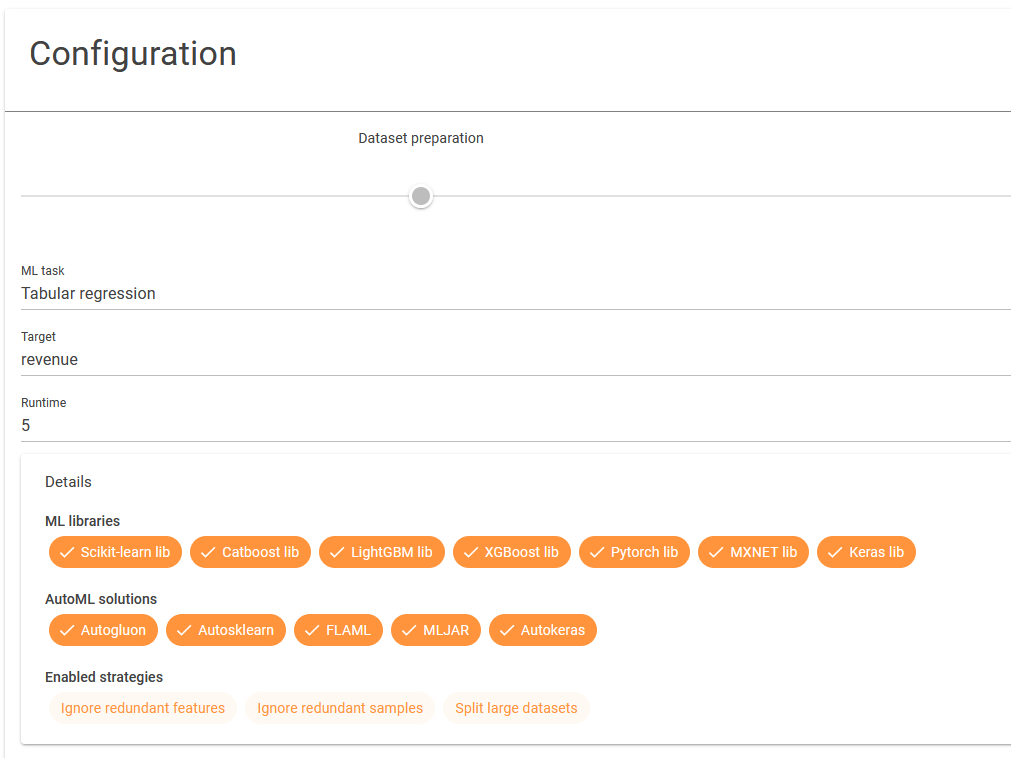Disable the Pytorch lib chip

click(634, 552)
